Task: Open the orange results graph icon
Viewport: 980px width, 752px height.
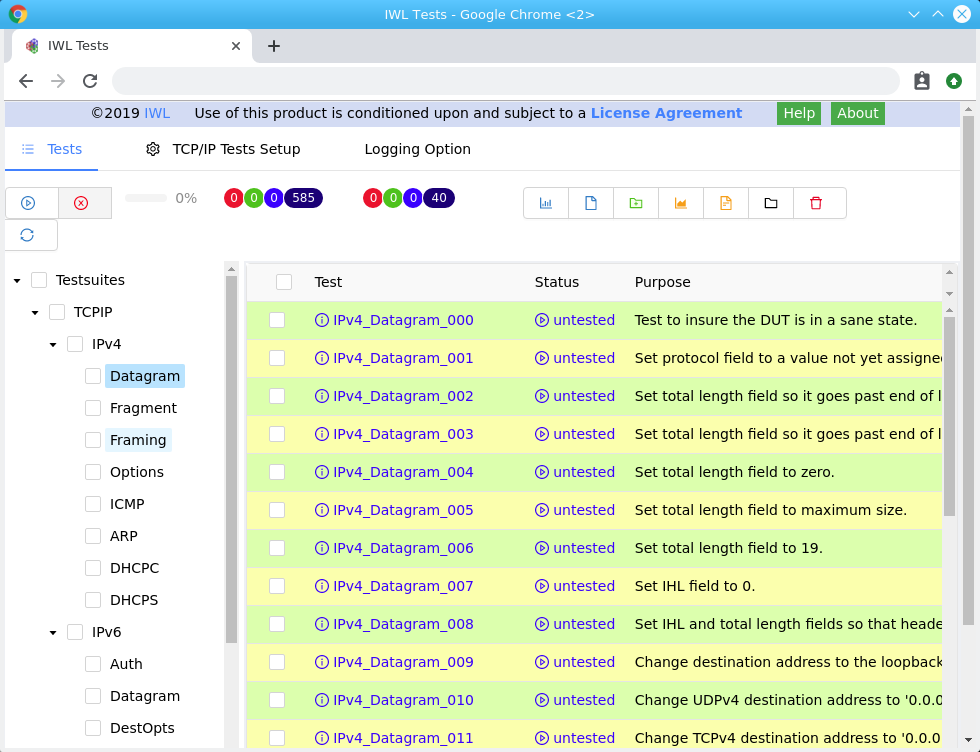Action: point(681,202)
